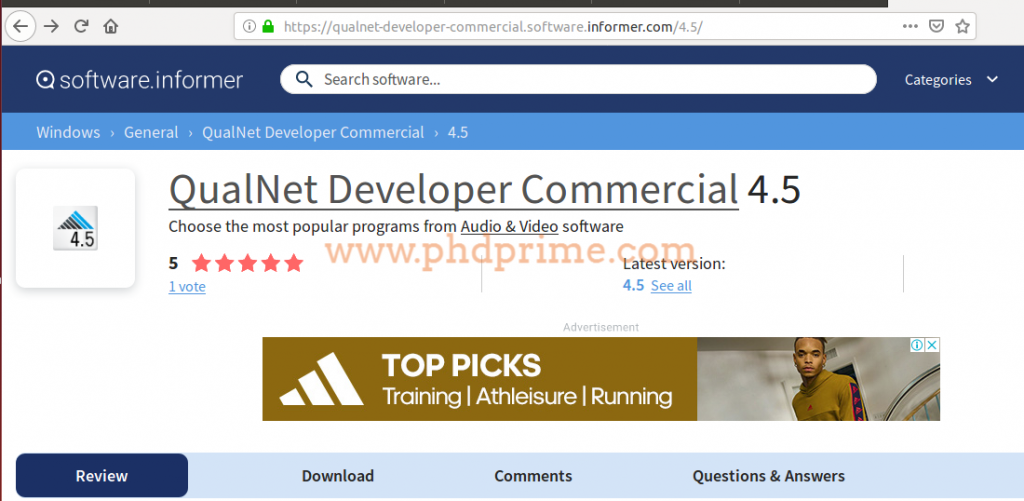
Task: Click the Windows breadcrumb link
Action: pos(68,132)
